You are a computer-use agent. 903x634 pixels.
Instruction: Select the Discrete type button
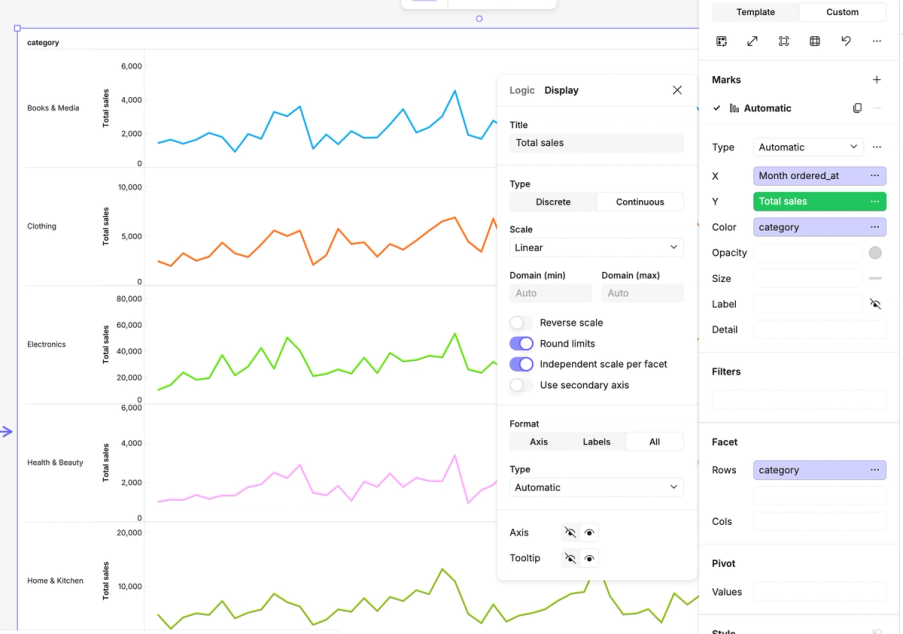pos(553,202)
